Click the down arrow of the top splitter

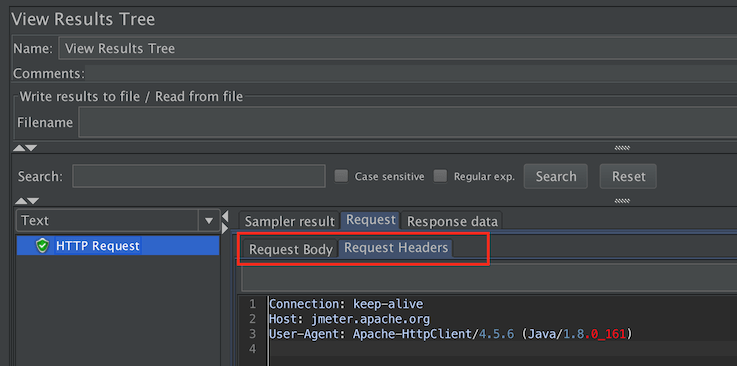click(x=31, y=148)
